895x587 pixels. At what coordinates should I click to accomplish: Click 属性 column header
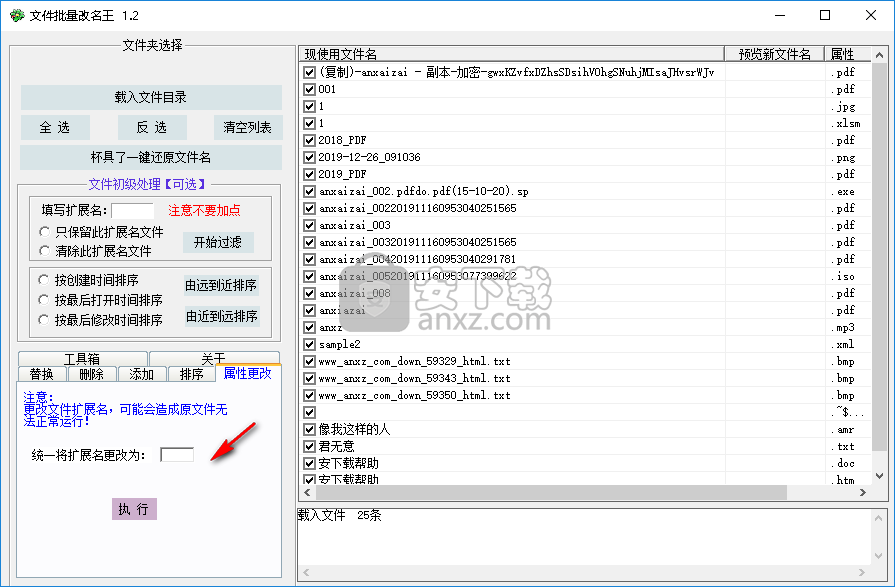(x=848, y=54)
